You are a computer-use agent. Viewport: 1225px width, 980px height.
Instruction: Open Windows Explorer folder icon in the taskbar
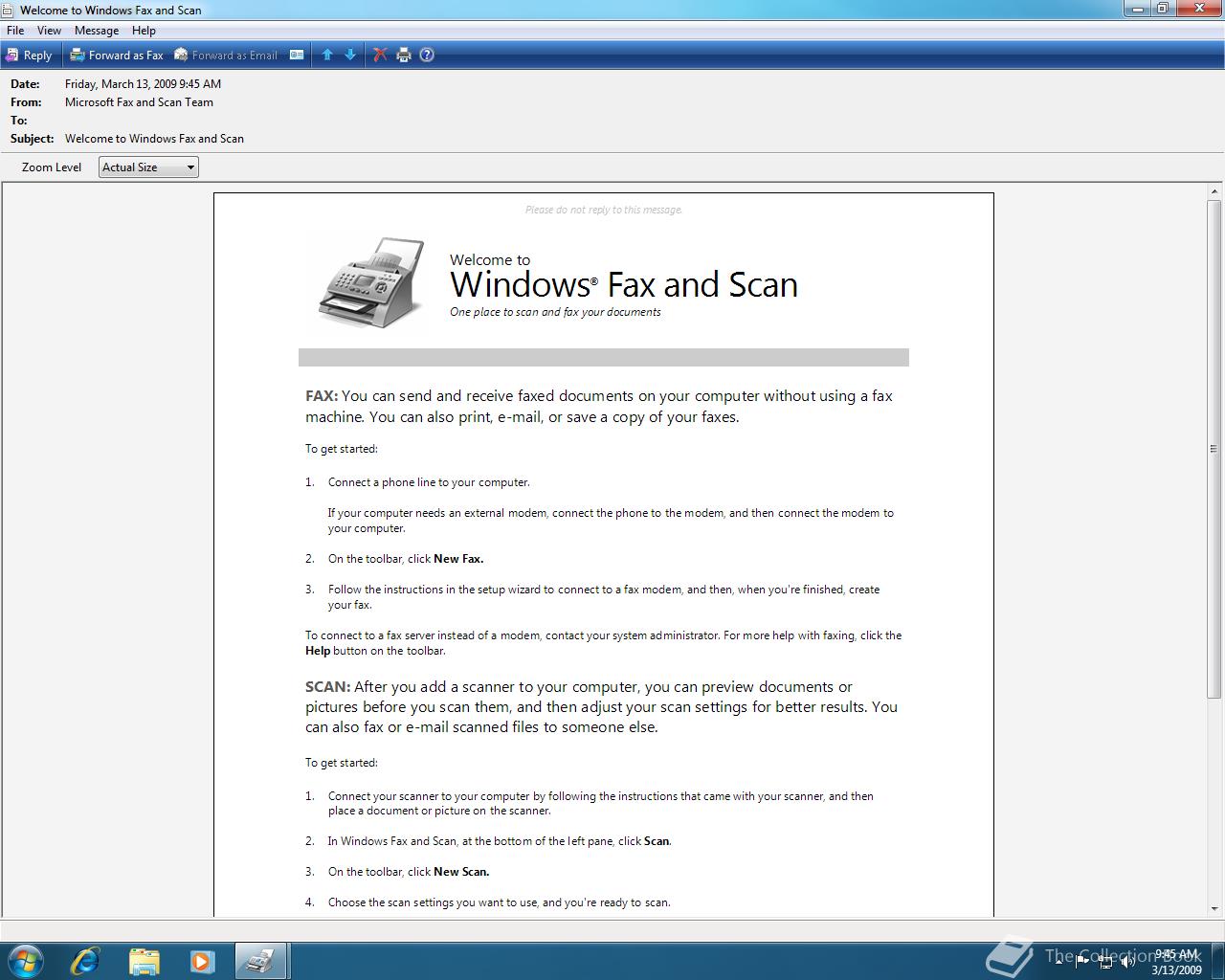pyautogui.click(x=145, y=961)
